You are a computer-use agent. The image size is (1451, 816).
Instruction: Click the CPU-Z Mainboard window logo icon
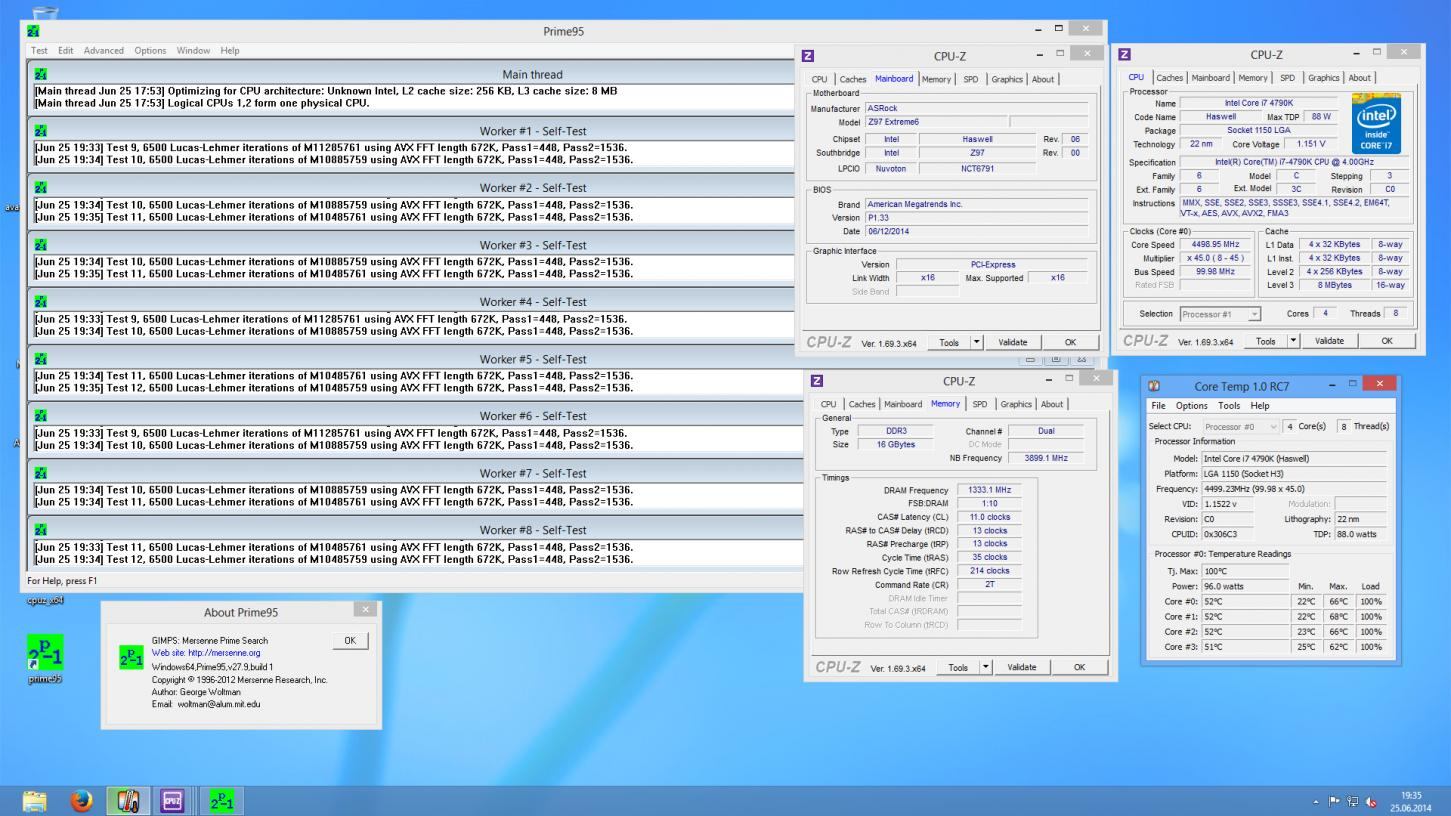[808, 56]
